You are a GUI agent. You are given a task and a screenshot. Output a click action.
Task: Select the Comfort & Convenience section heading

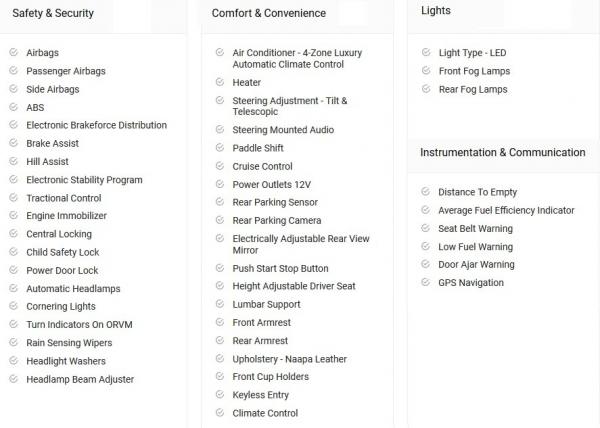269,13
